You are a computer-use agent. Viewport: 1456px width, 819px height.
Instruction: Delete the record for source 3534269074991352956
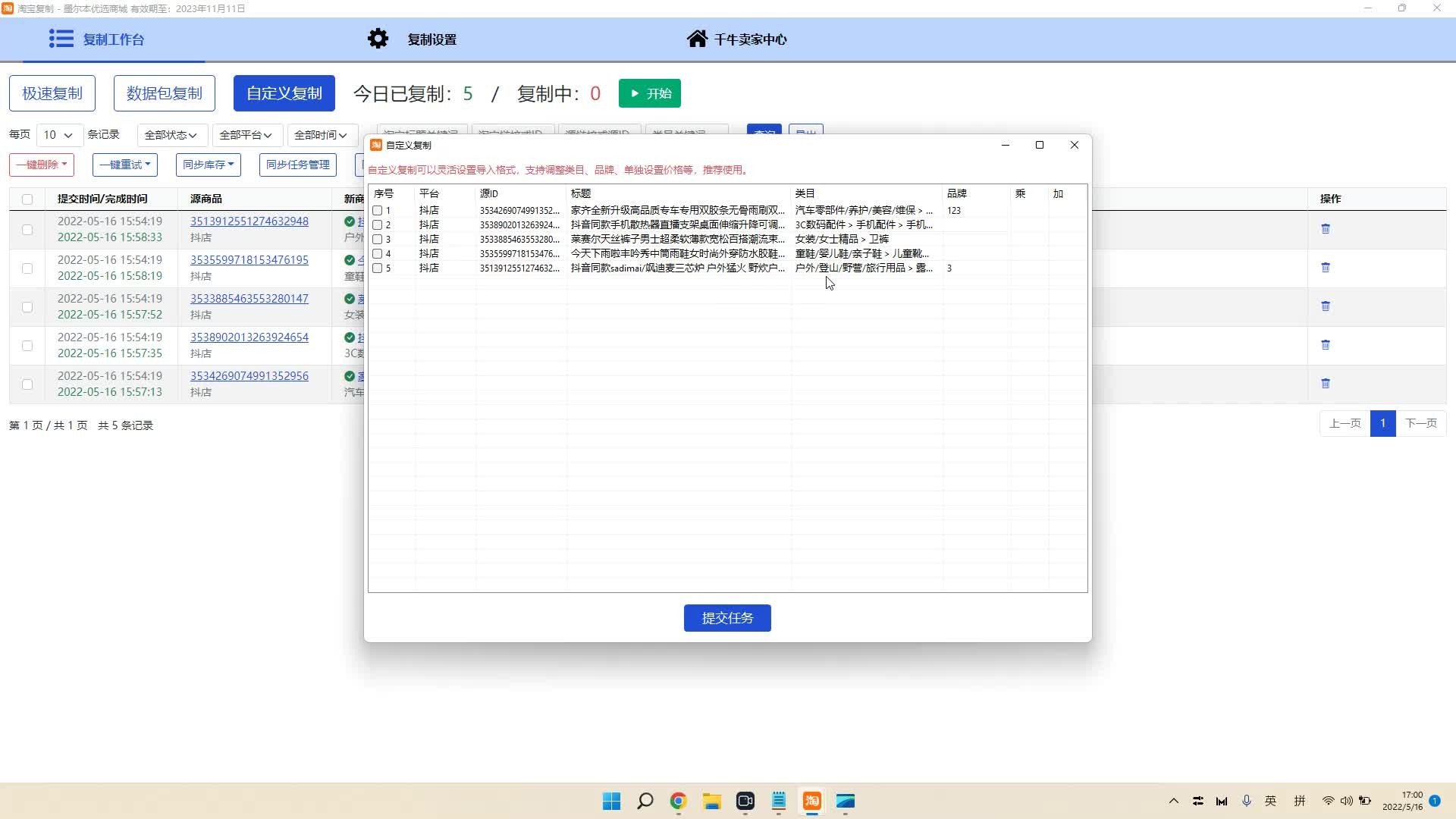[x=1326, y=383]
